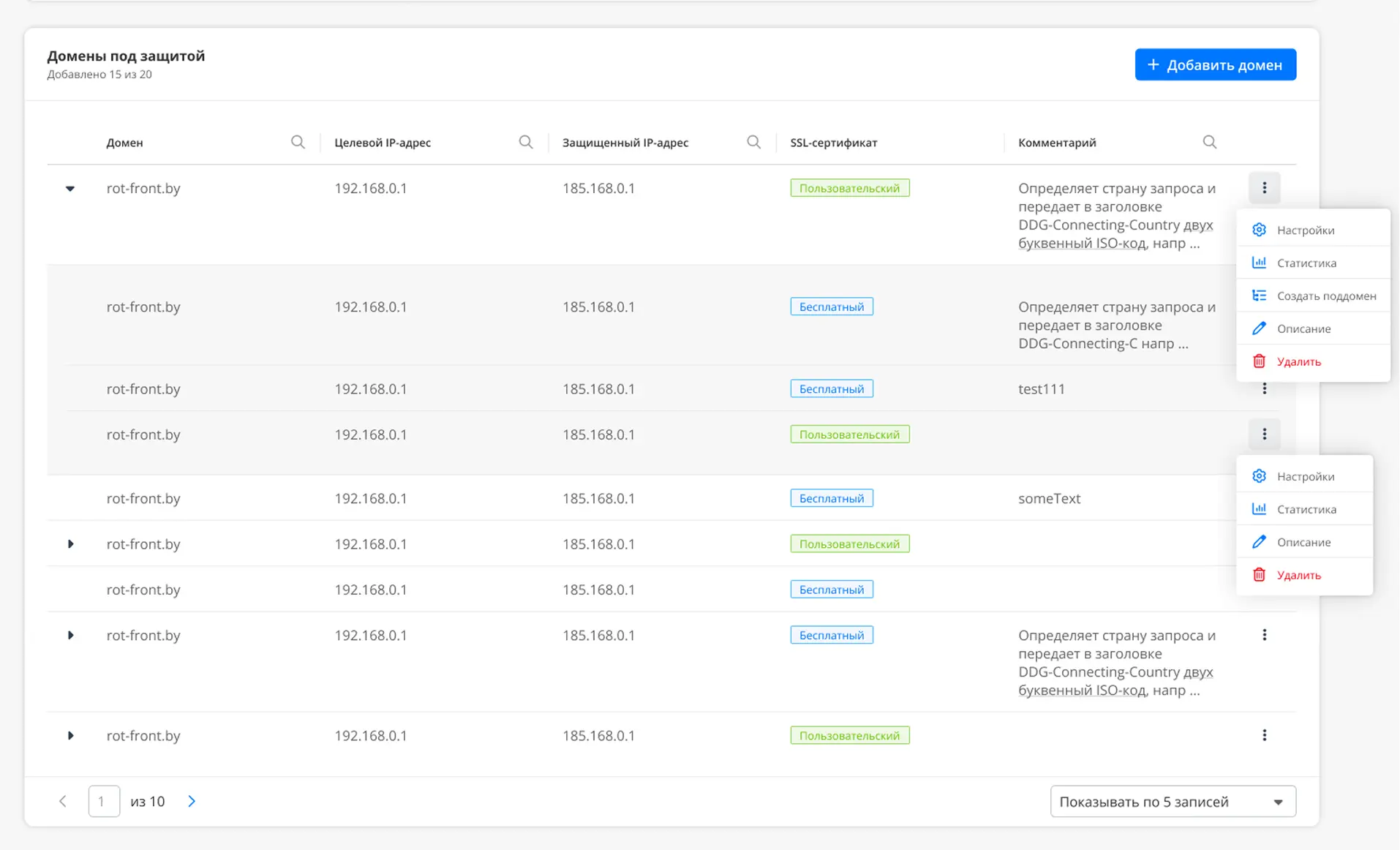Choose Создать поддомен in the context menu
Viewport: 1400px width, 850px height.
(1313, 296)
